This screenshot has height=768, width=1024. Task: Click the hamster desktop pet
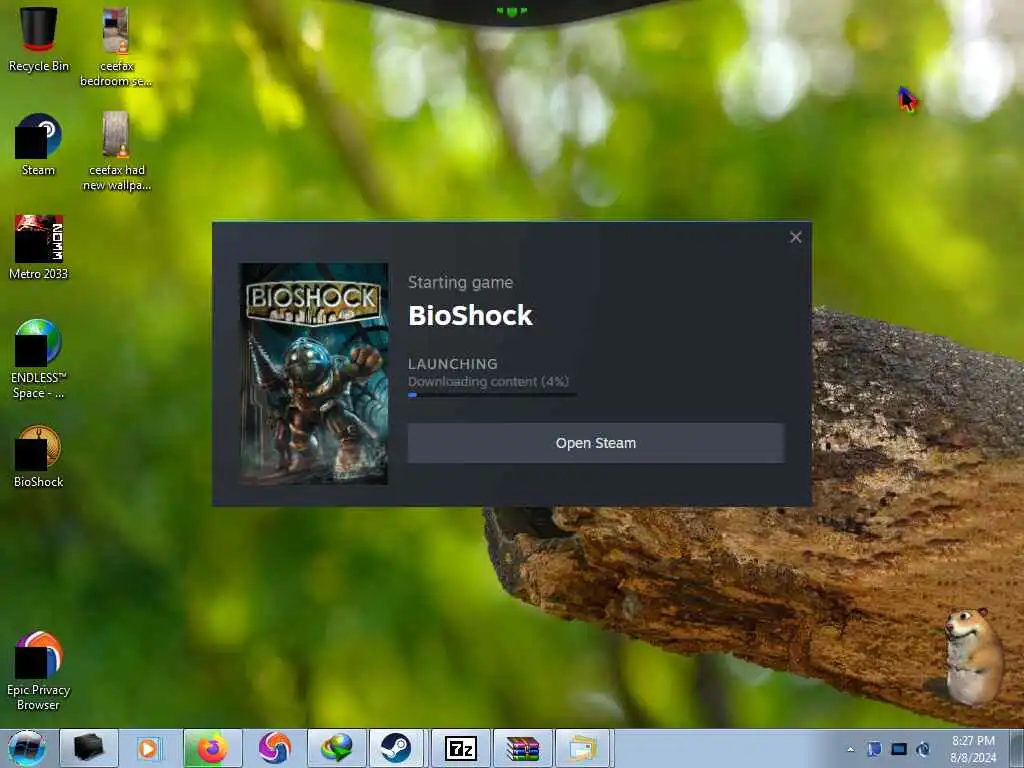point(973,656)
